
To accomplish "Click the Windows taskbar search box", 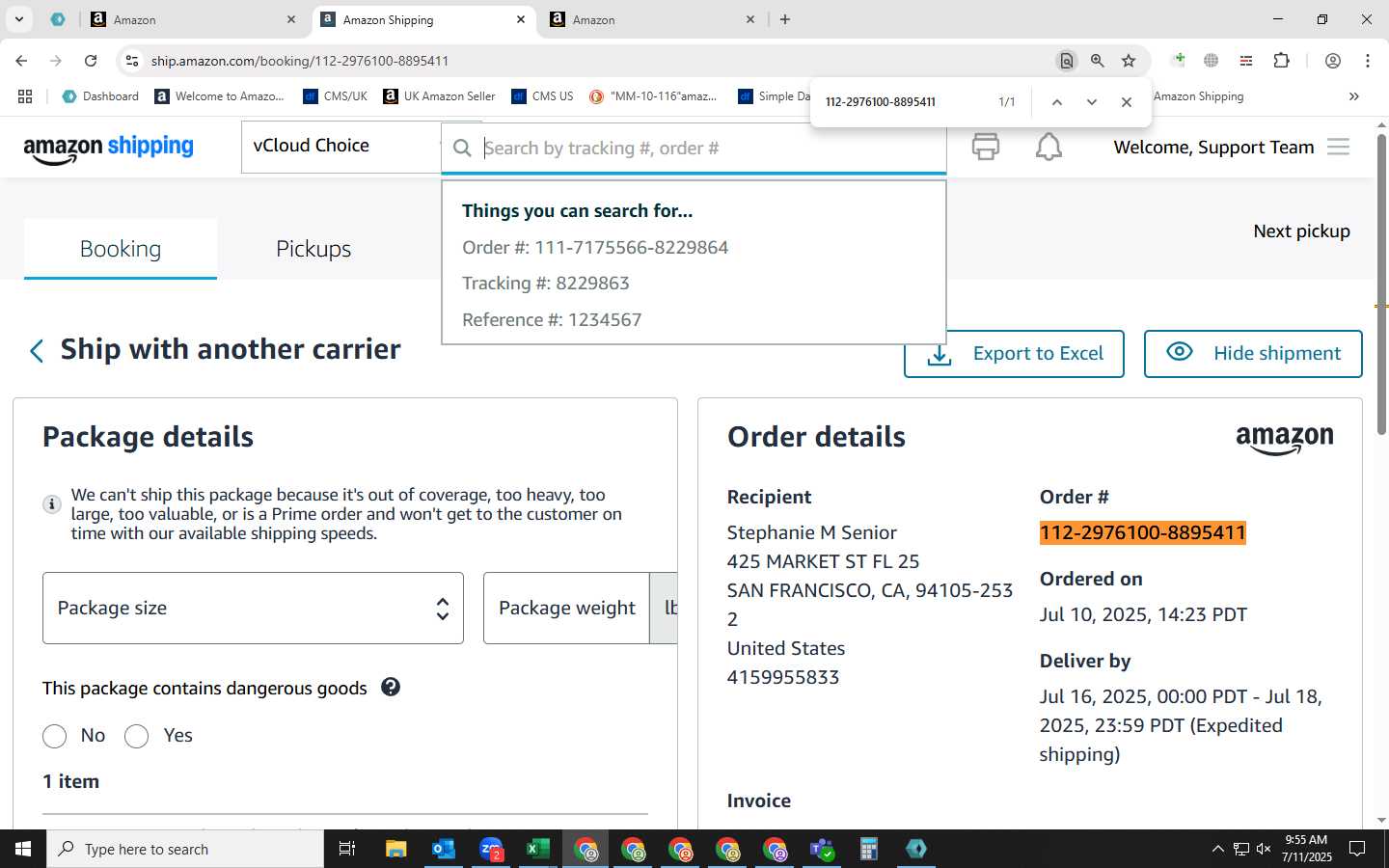I will (x=185, y=849).
